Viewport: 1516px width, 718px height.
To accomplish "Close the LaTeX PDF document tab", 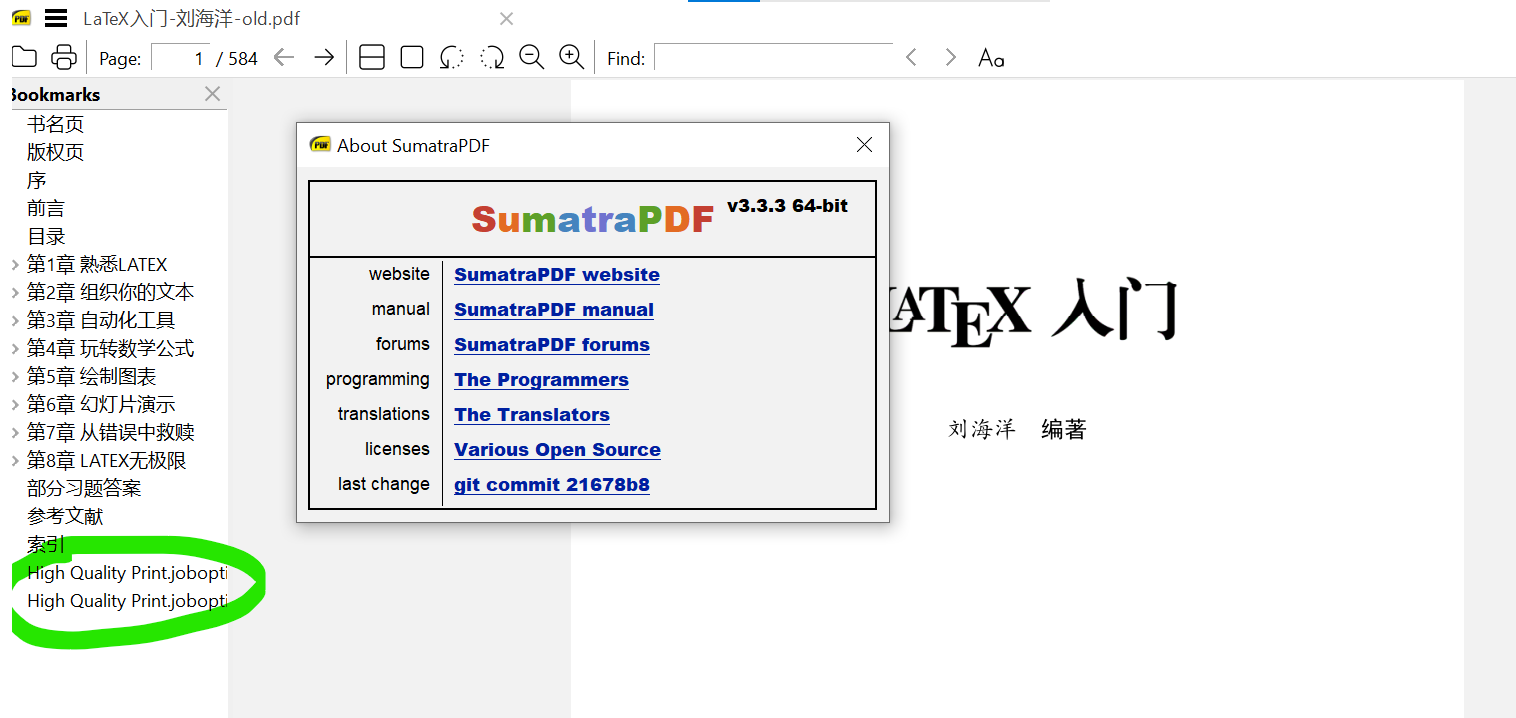I will click(x=507, y=18).
